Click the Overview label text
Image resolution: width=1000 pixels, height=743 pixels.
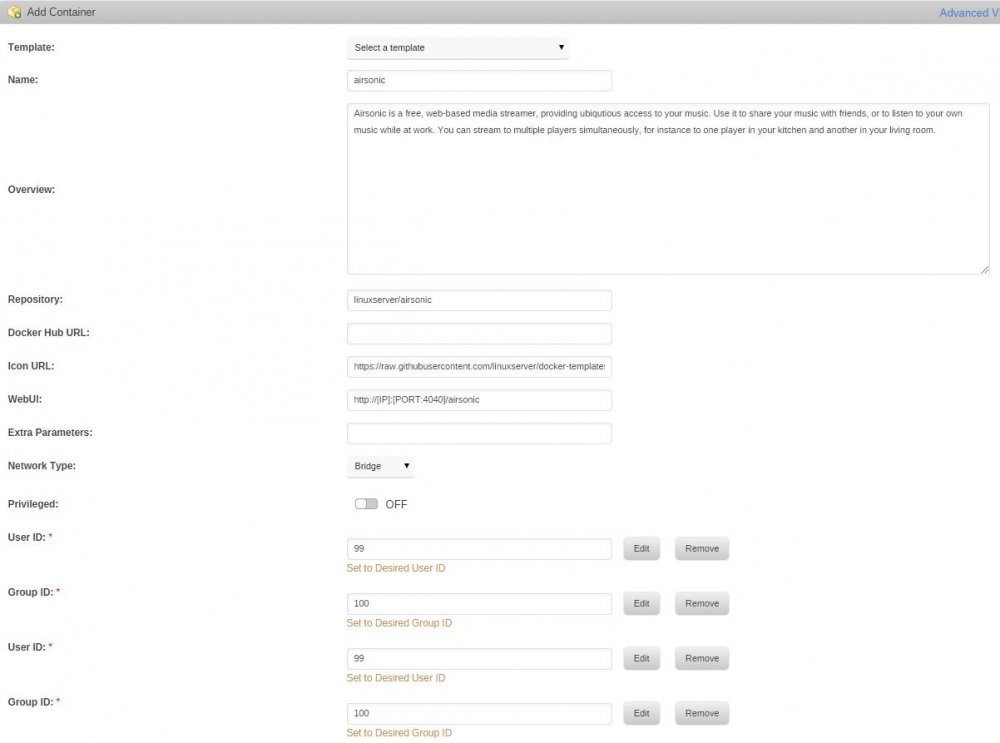[31, 189]
